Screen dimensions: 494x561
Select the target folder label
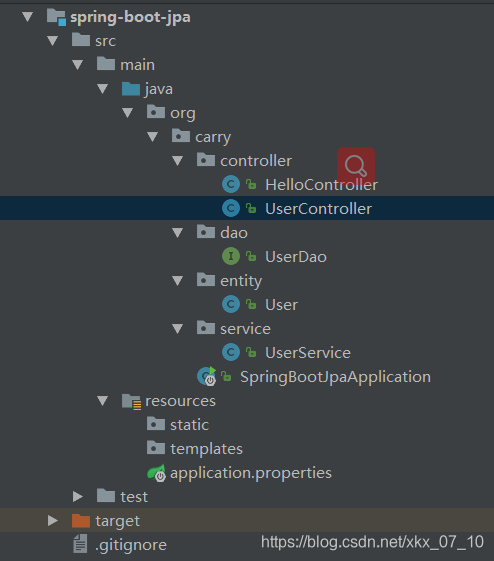point(117,521)
